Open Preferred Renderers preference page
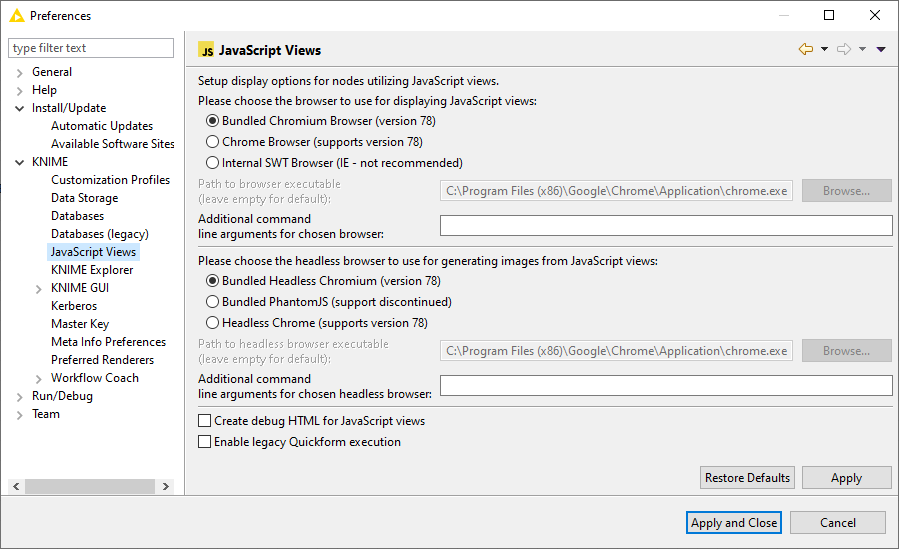 coord(102,360)
